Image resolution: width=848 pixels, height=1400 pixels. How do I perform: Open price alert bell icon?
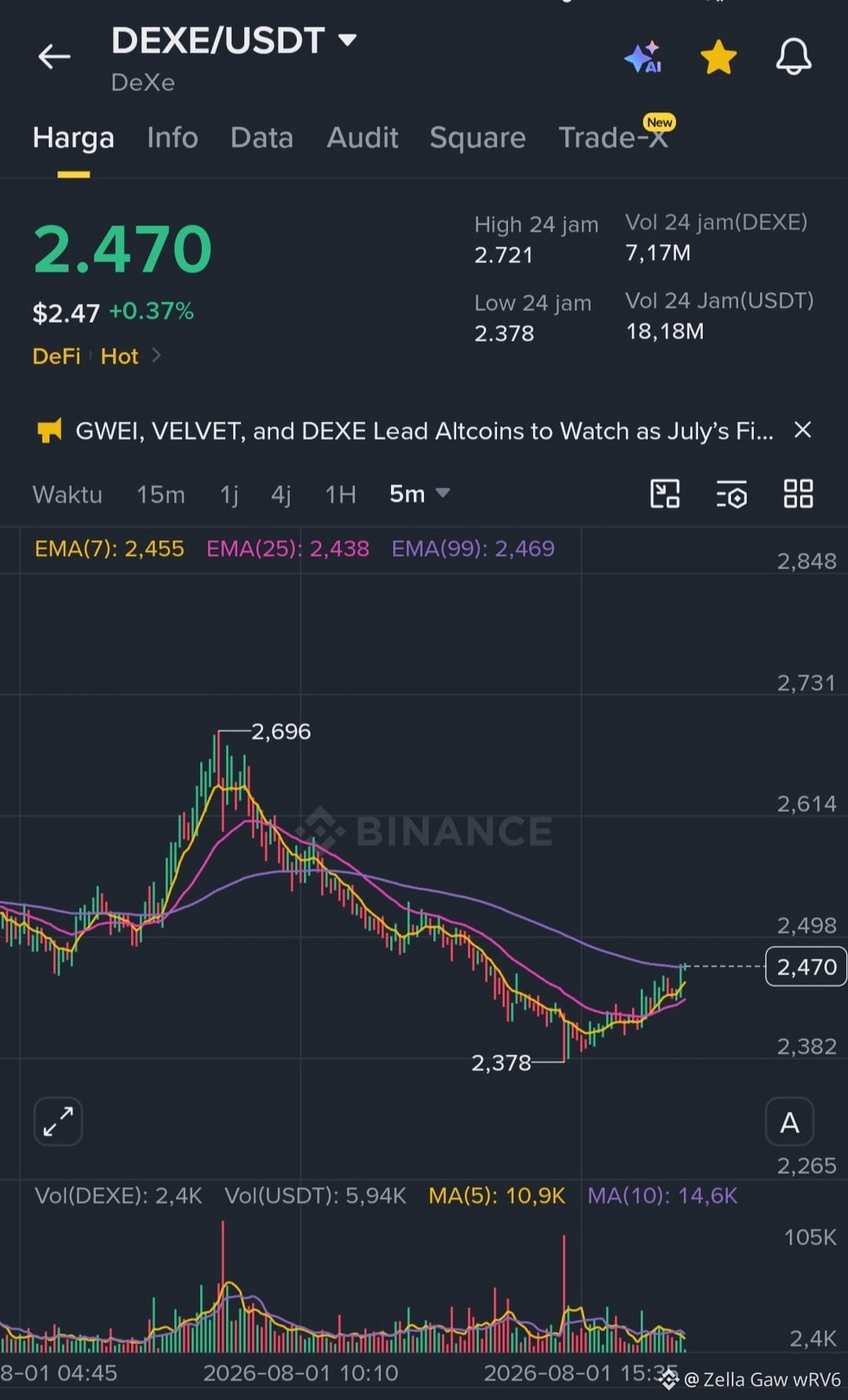coord(794,57)
